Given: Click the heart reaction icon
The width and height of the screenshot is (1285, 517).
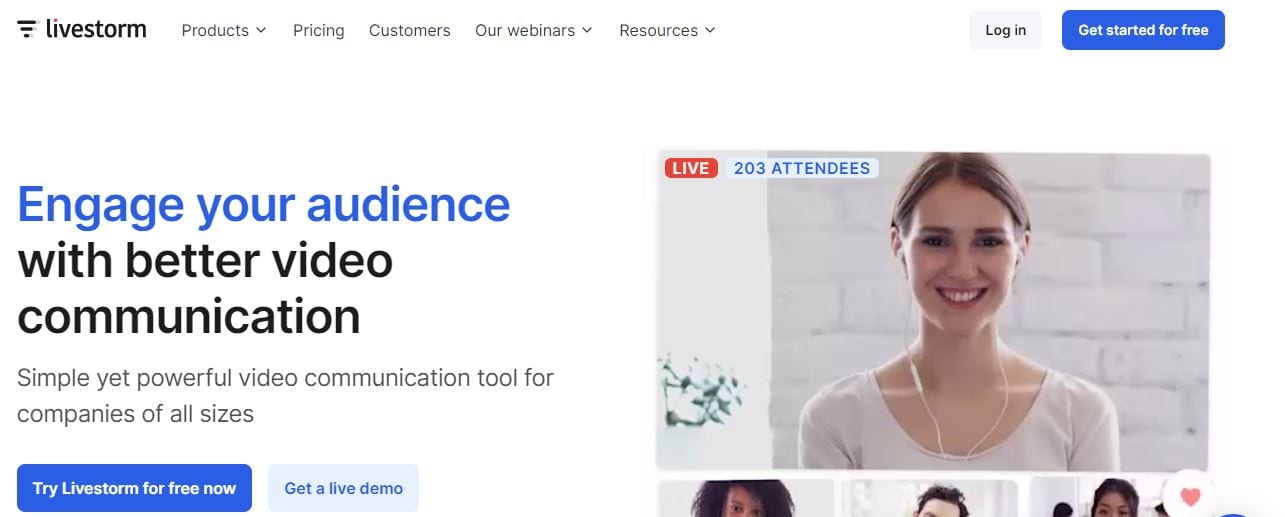Looking at the screenshot, I should point(1190,496).
